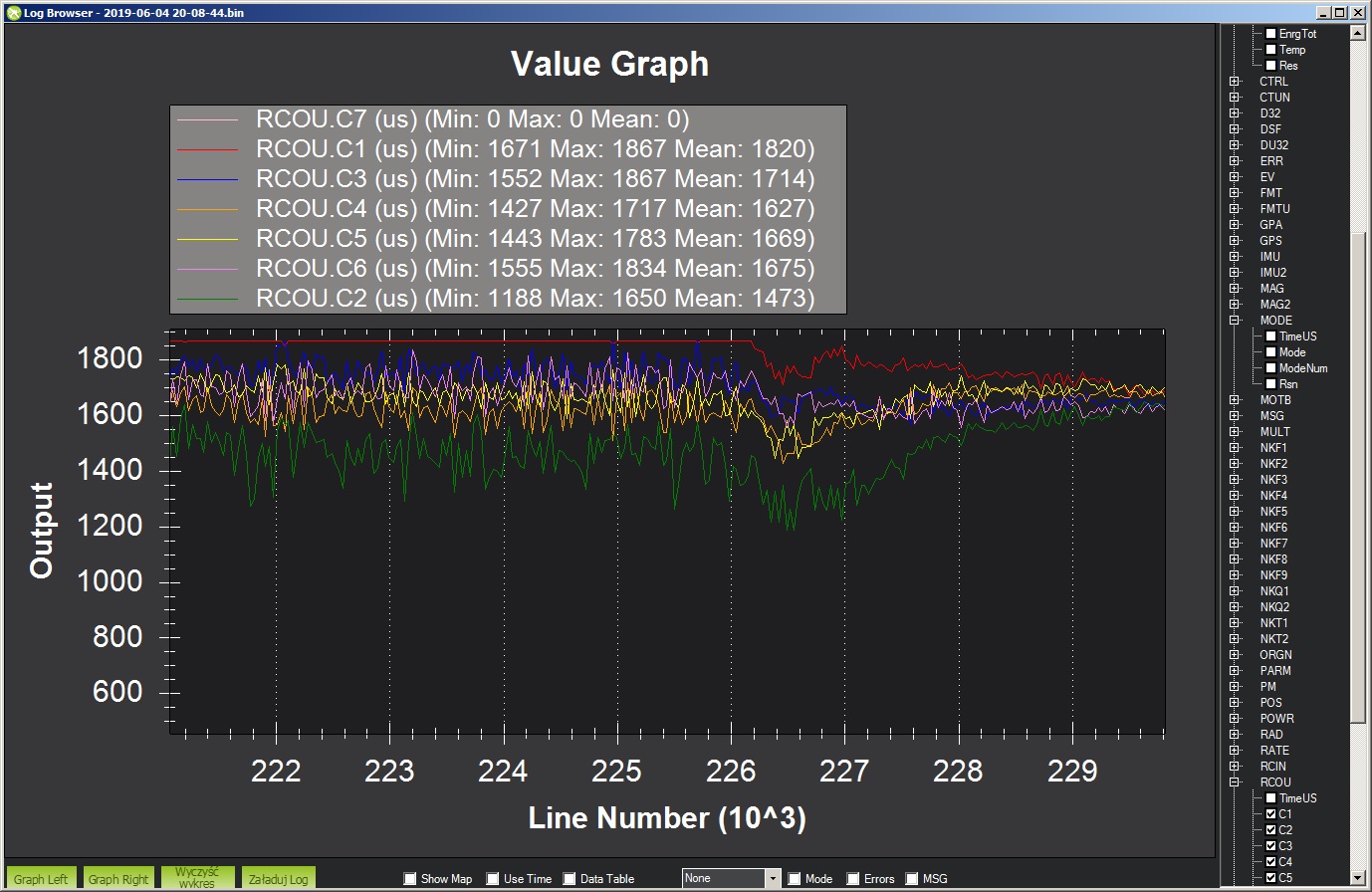Screen dimensions: 1372x892
Task: Select the NKQ1 tree item
Action: (1274, 590)
